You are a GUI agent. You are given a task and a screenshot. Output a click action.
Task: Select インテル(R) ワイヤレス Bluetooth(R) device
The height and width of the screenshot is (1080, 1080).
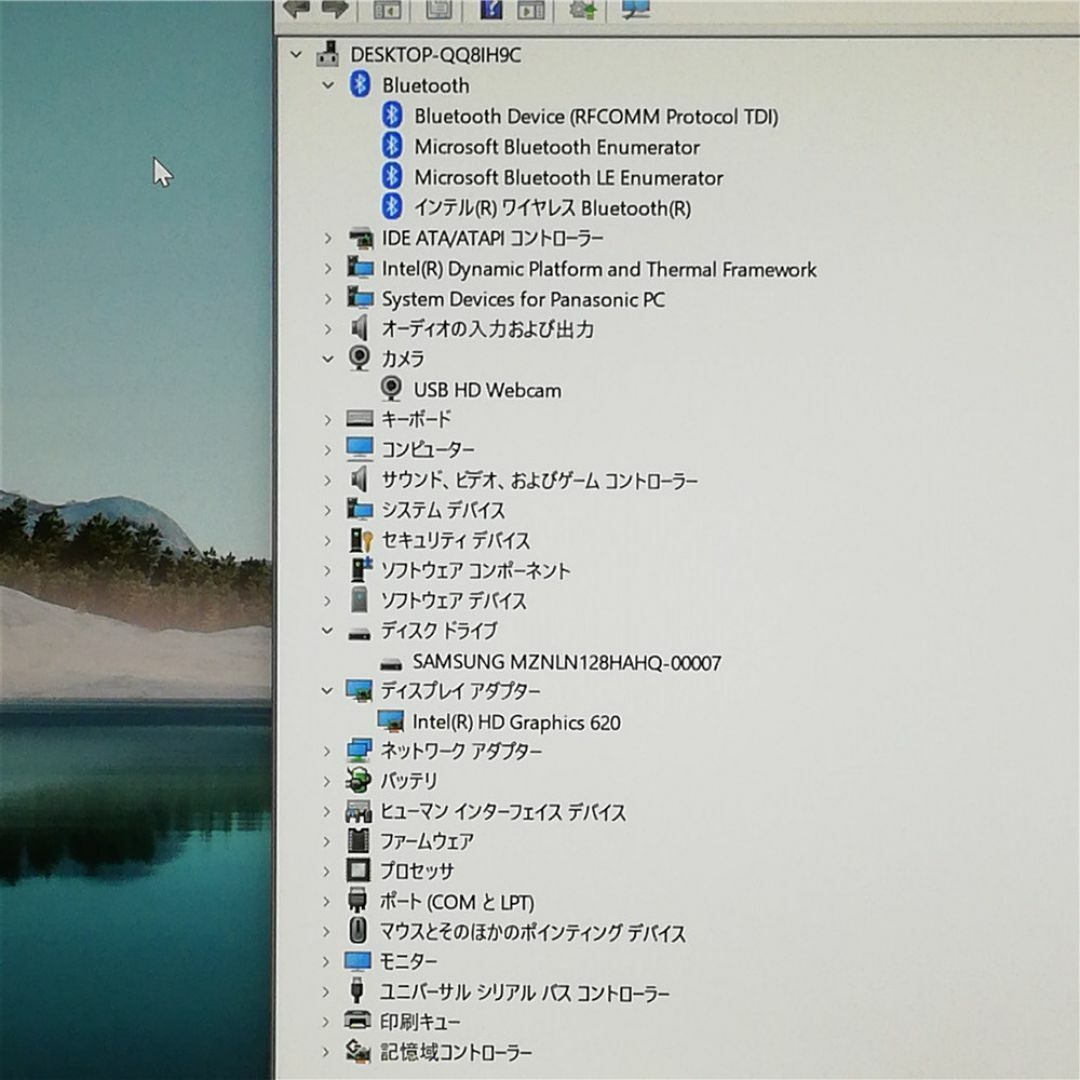(x=552, y=207)
